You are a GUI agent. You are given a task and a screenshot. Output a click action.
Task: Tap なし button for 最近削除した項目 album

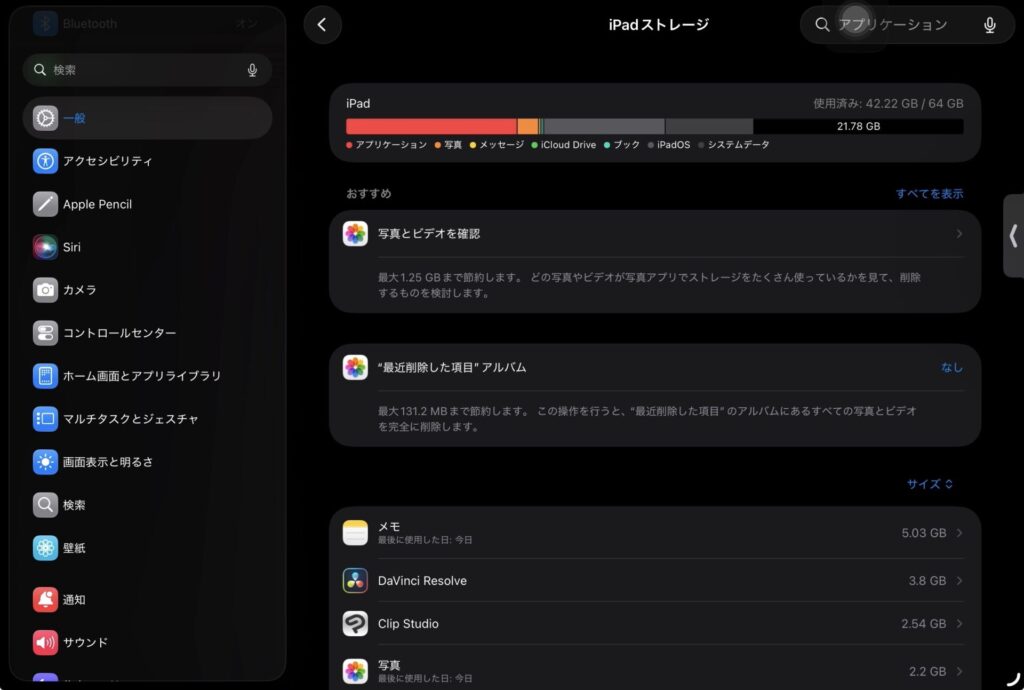(x=951, y=368)
